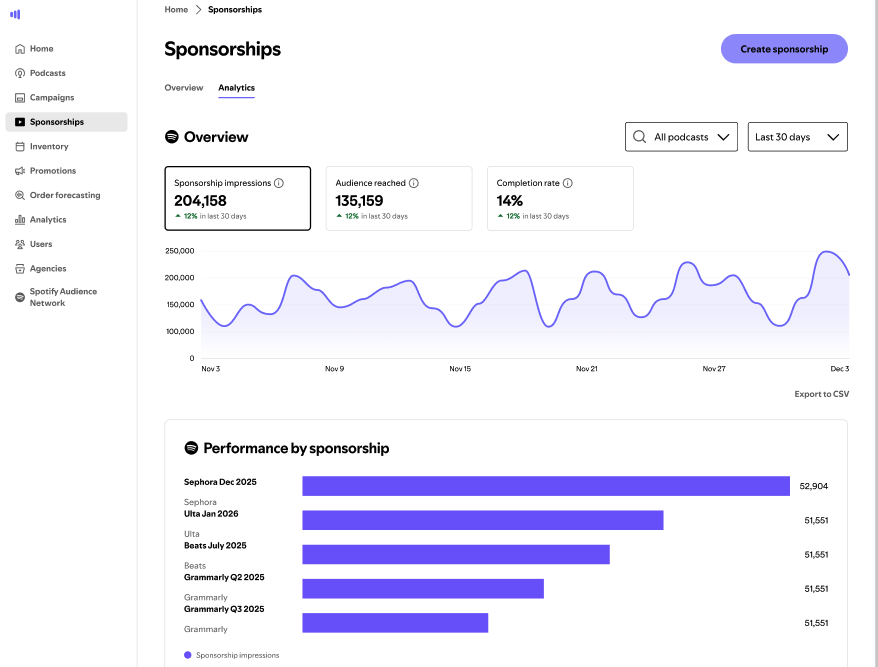Click the Sponsorships sidebar icon
This screenshot has width=878, height=667.
click(20, 122)
